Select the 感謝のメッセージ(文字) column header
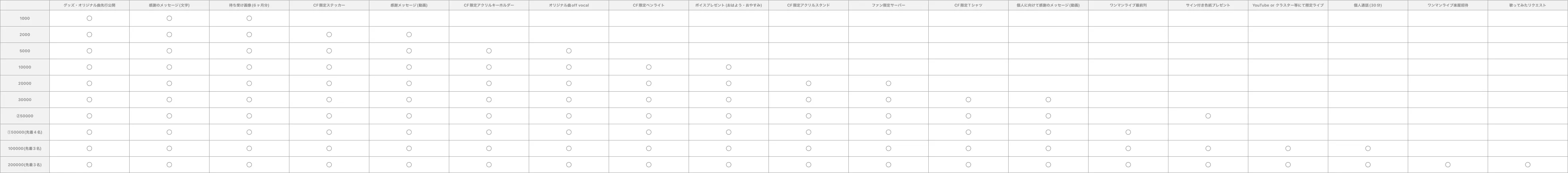1568x173 pixels. tap(169, 5)
